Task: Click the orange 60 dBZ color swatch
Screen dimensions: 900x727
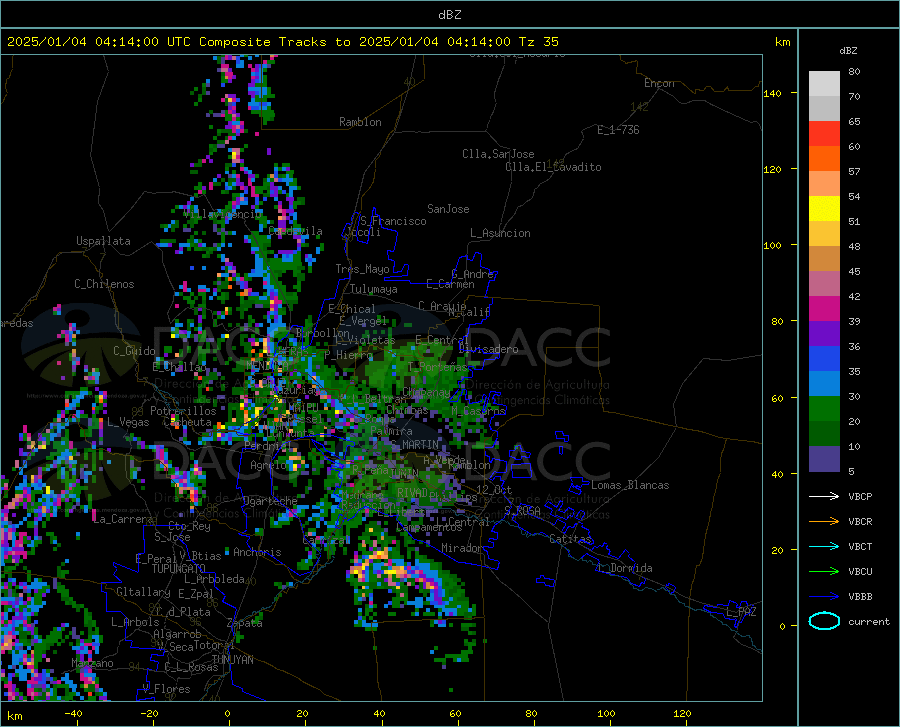Action: coord(824,159)
